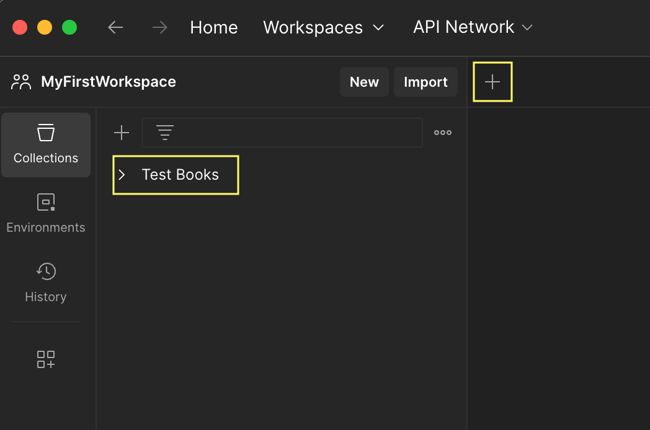Switch to the Collections sidebar tab

(x=46, y=145)
